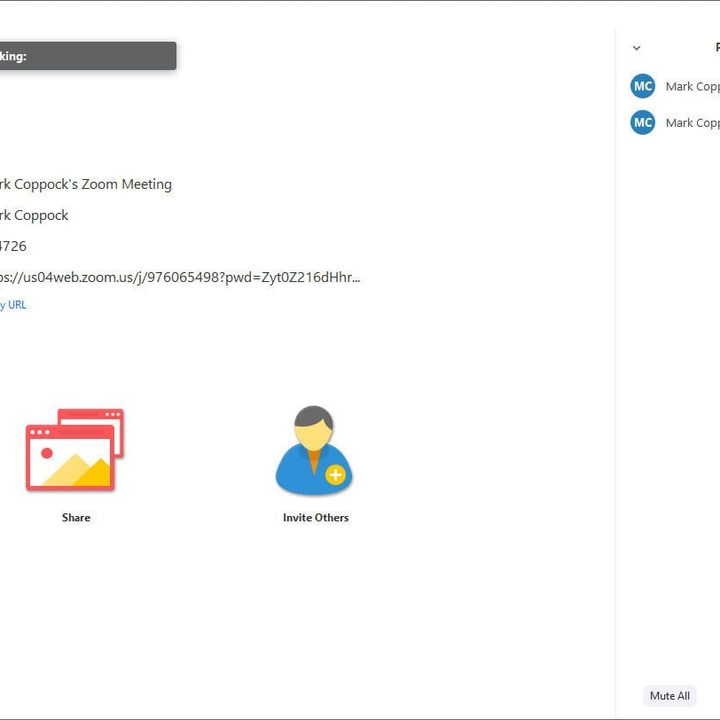
Task: Click the Zoom Meeting topic text
Action: pyautogui.click(x=86, y=184)
